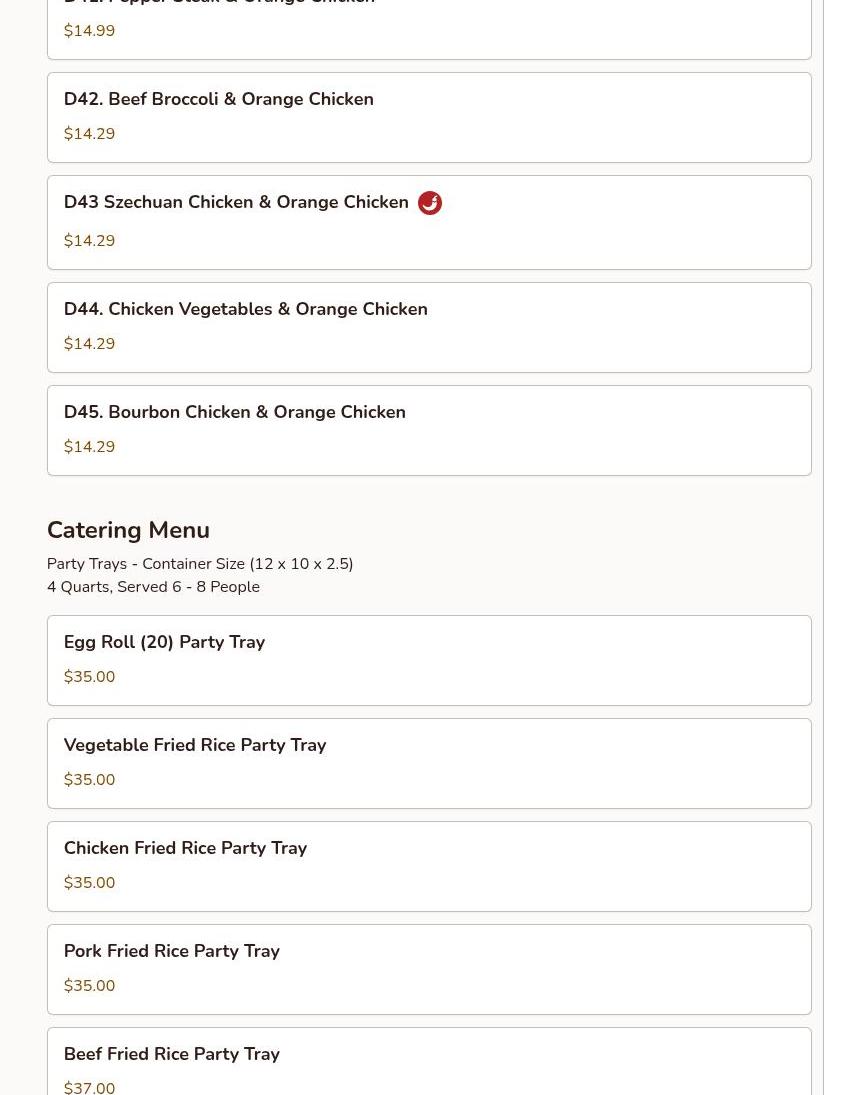Click the $37.00 Beef Fried Rice price
The width and height of the screenshot is (844, 1095).
click(89, 1087)
